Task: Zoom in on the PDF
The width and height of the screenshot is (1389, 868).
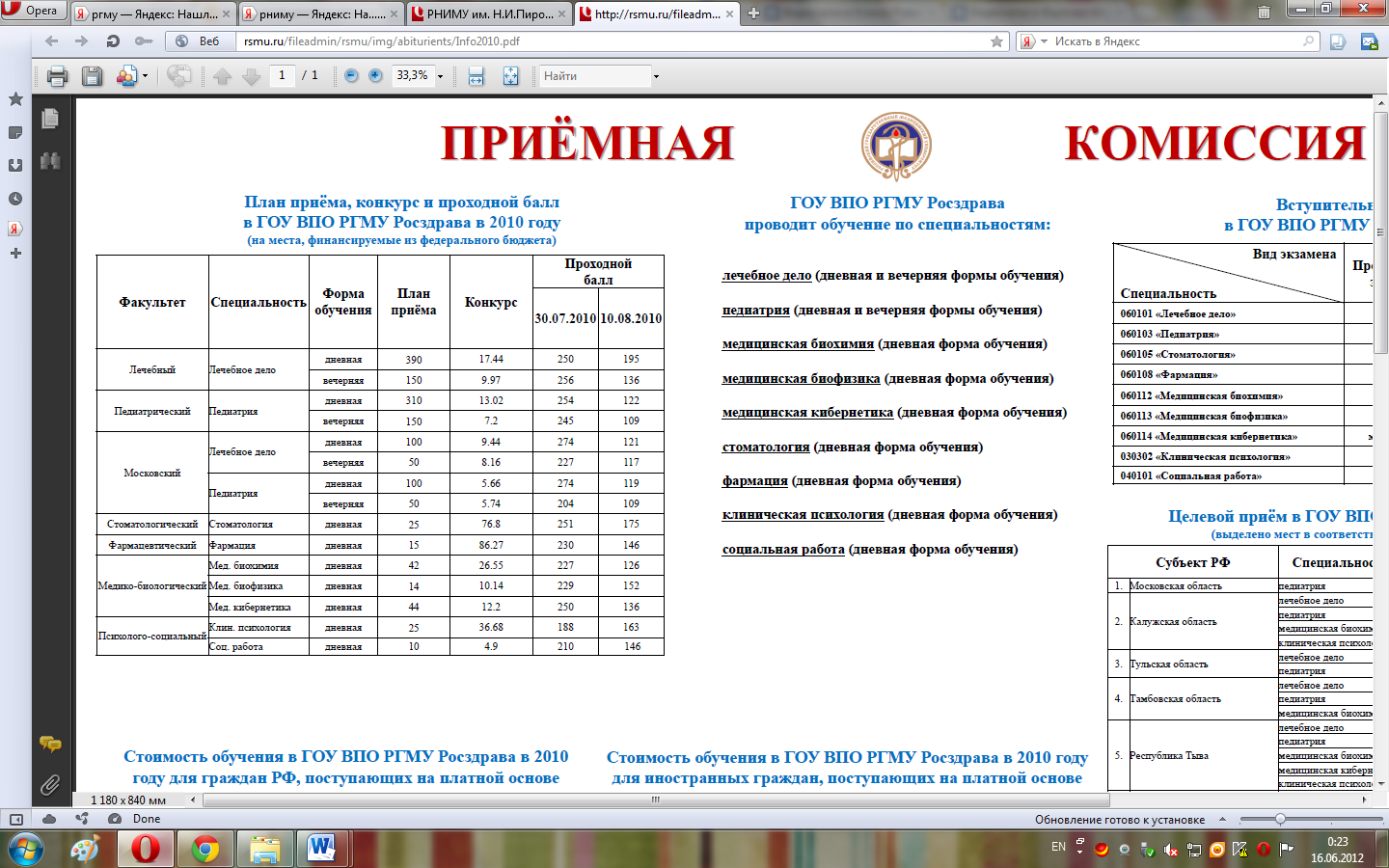Action: (x=375, y=75)
